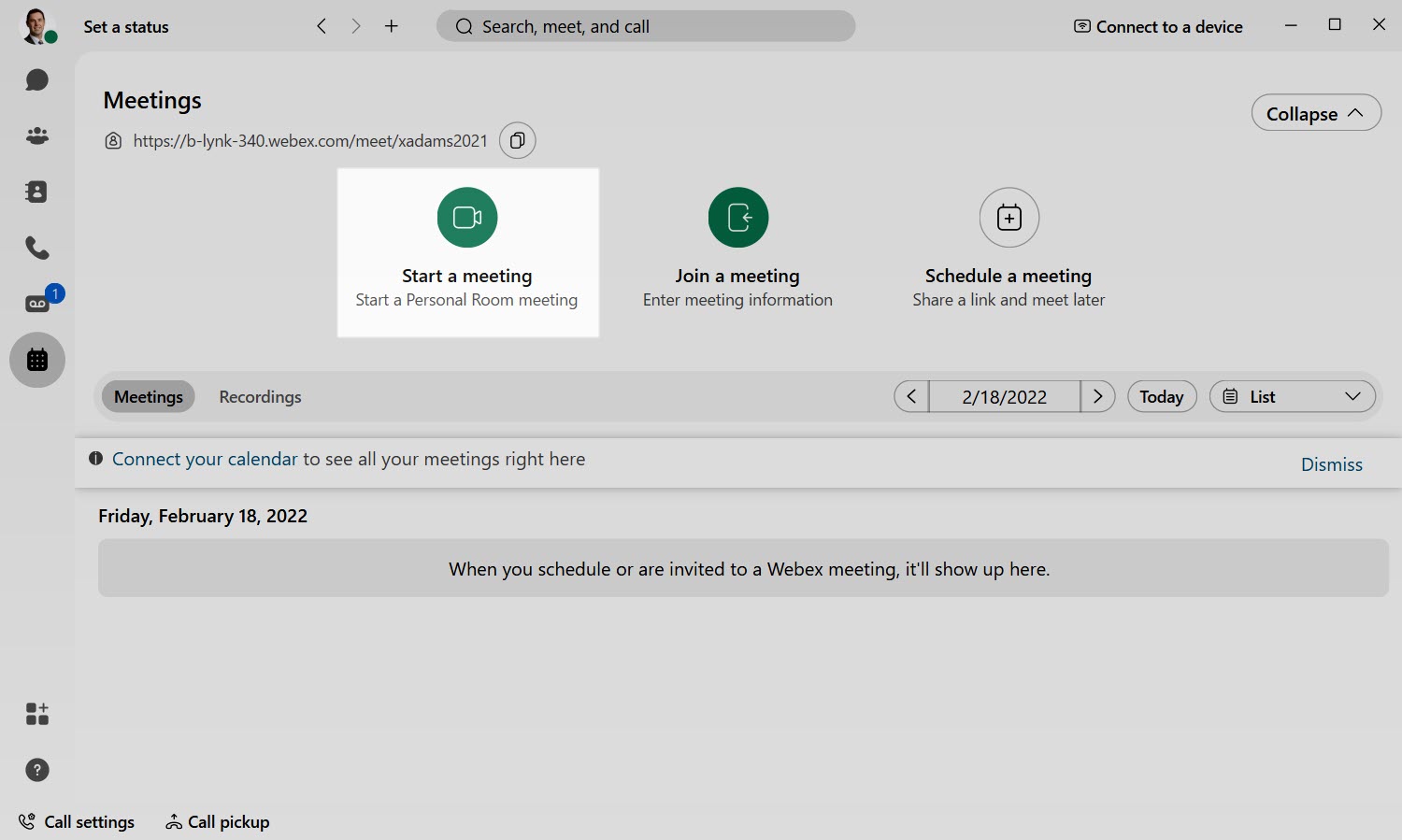Click Set a status
Image resolution: width=1402 pixels, height=840 pixels.
coord(126,27)
